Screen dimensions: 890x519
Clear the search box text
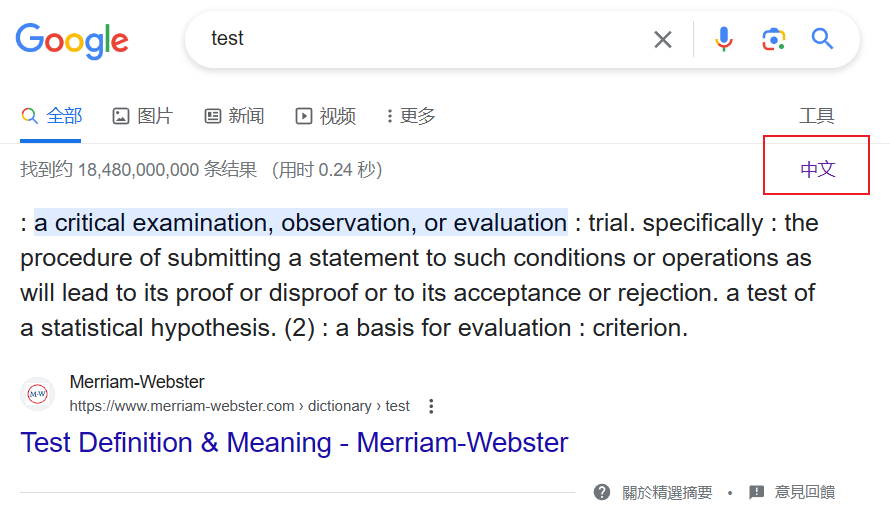663,39
